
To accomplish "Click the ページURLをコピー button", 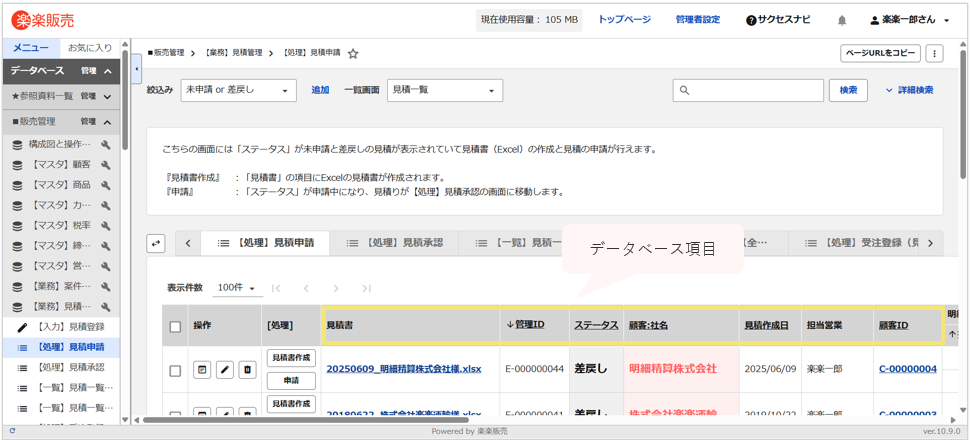I will point(880,53).
